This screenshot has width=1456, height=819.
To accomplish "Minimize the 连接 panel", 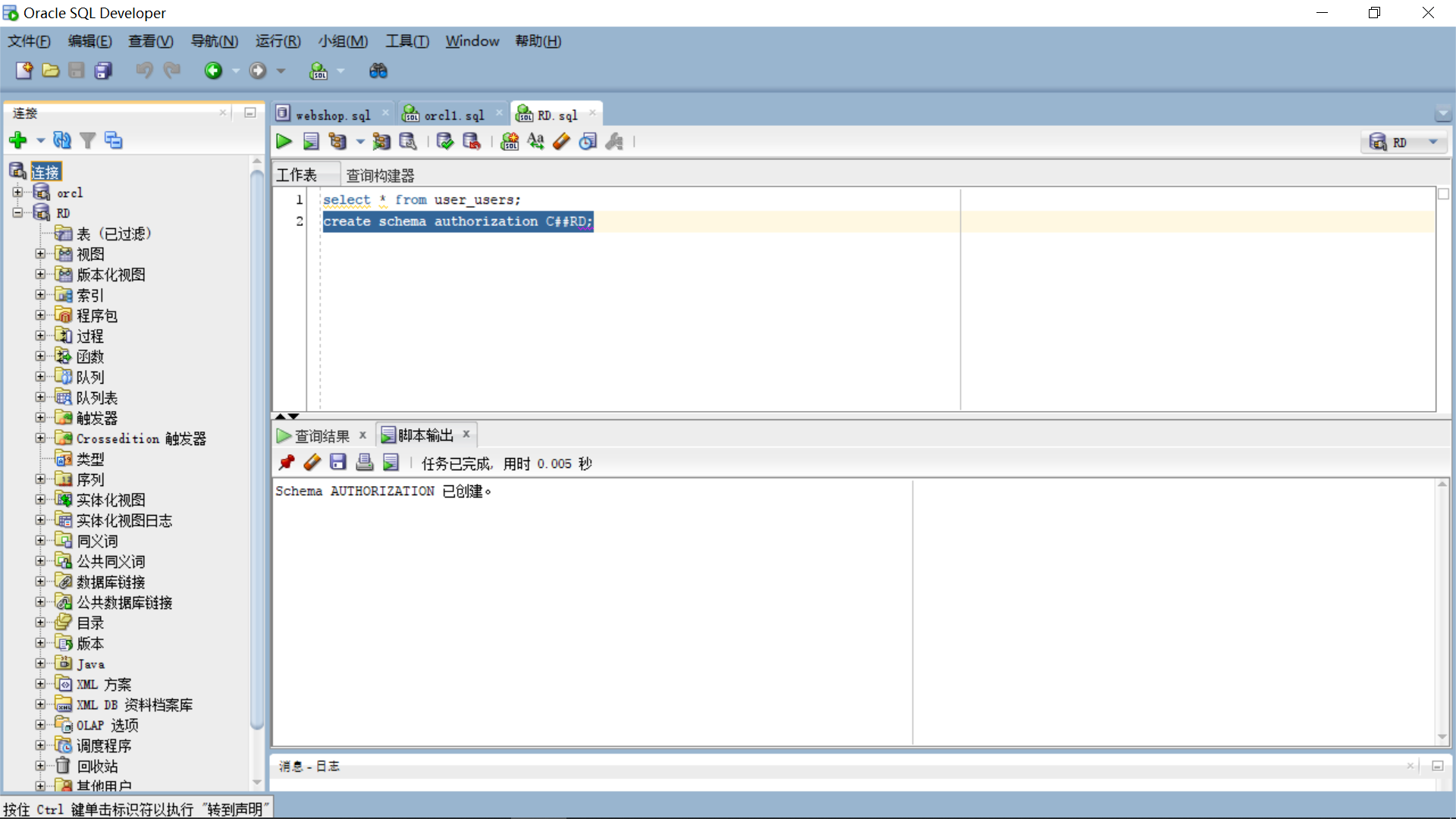I will (x=250, y=113).
